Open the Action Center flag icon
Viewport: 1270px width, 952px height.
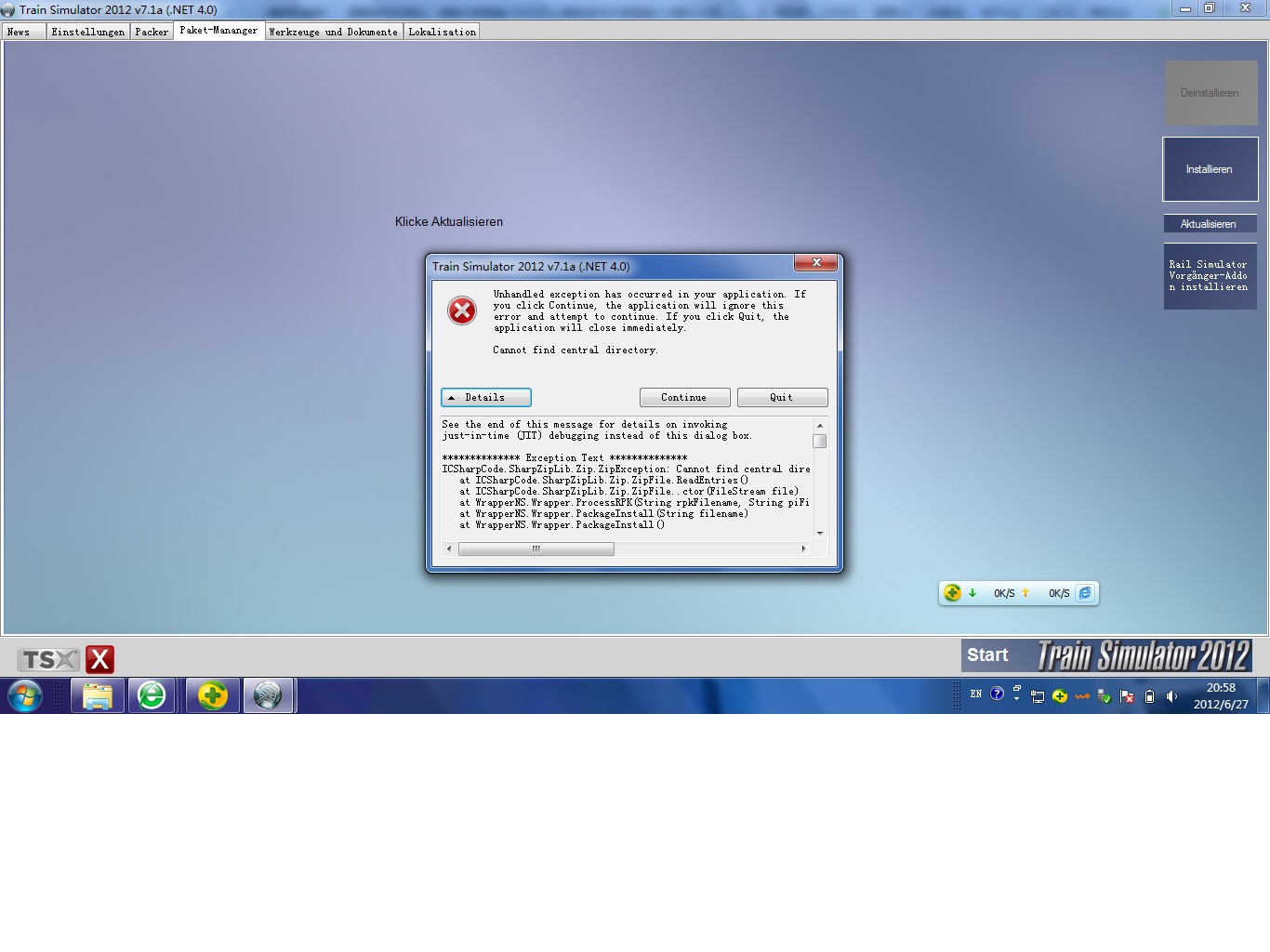[1127, 696]
